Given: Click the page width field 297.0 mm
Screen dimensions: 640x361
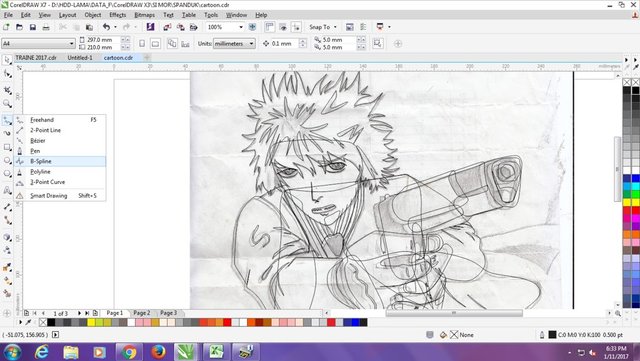Looking at the screenshot, I should pos(103,40).
